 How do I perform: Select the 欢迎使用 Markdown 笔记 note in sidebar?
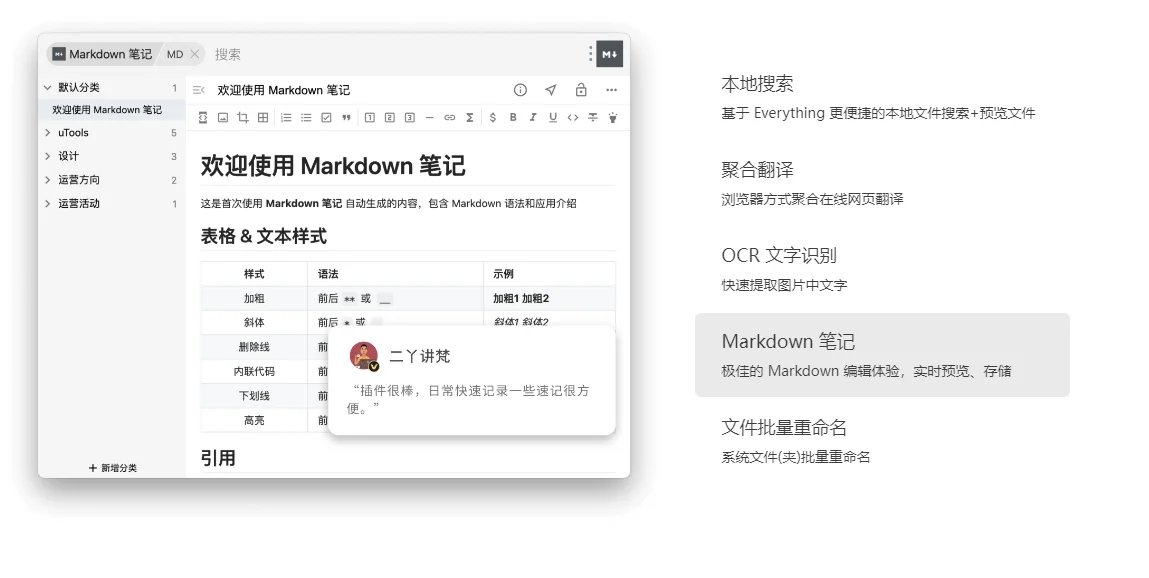pyautogui.click(x=108, y=109)
